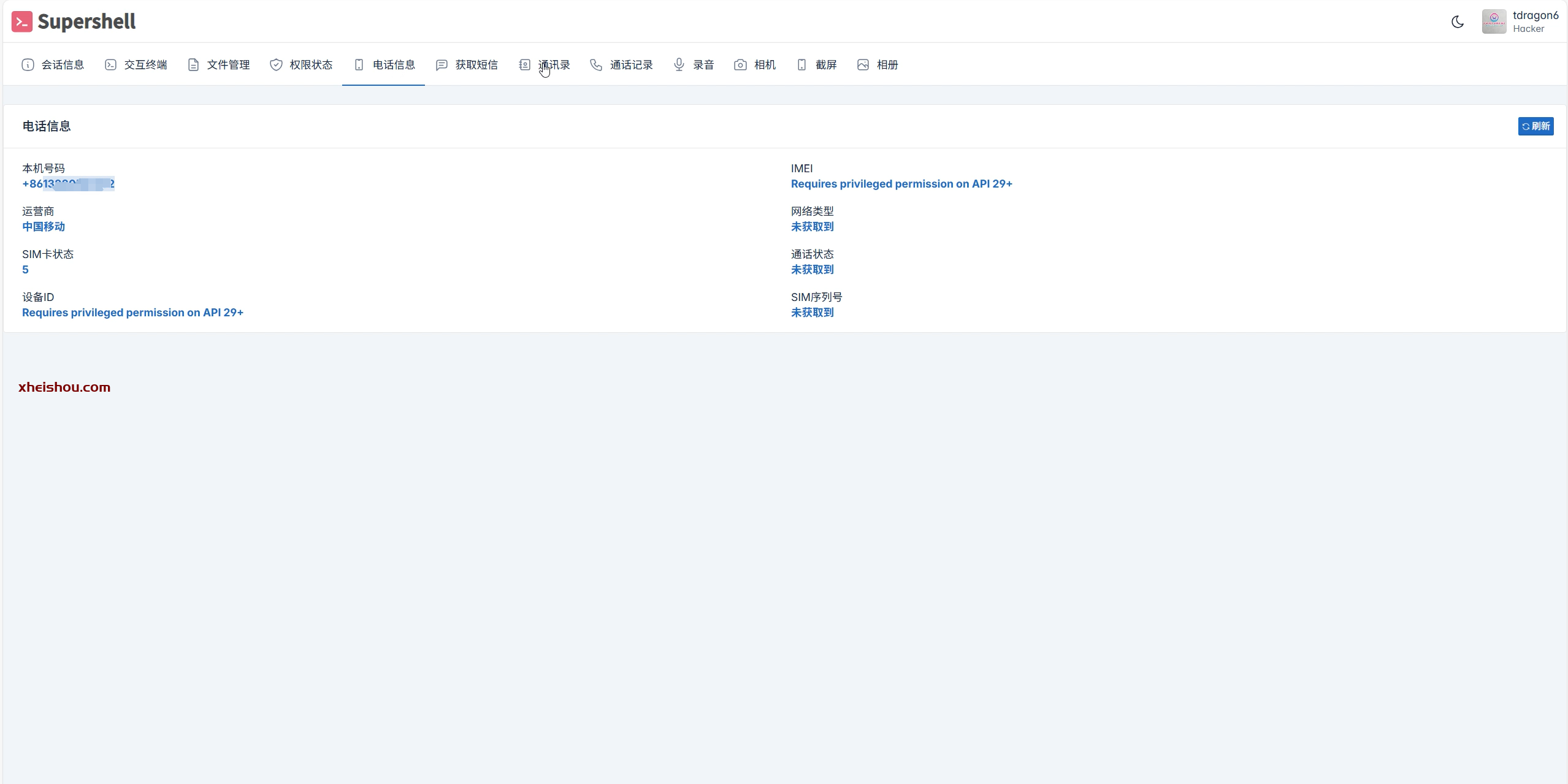Click the tdragon6 user avatar
Viewport: 1568px width, 784px height.
[1493, 22]
